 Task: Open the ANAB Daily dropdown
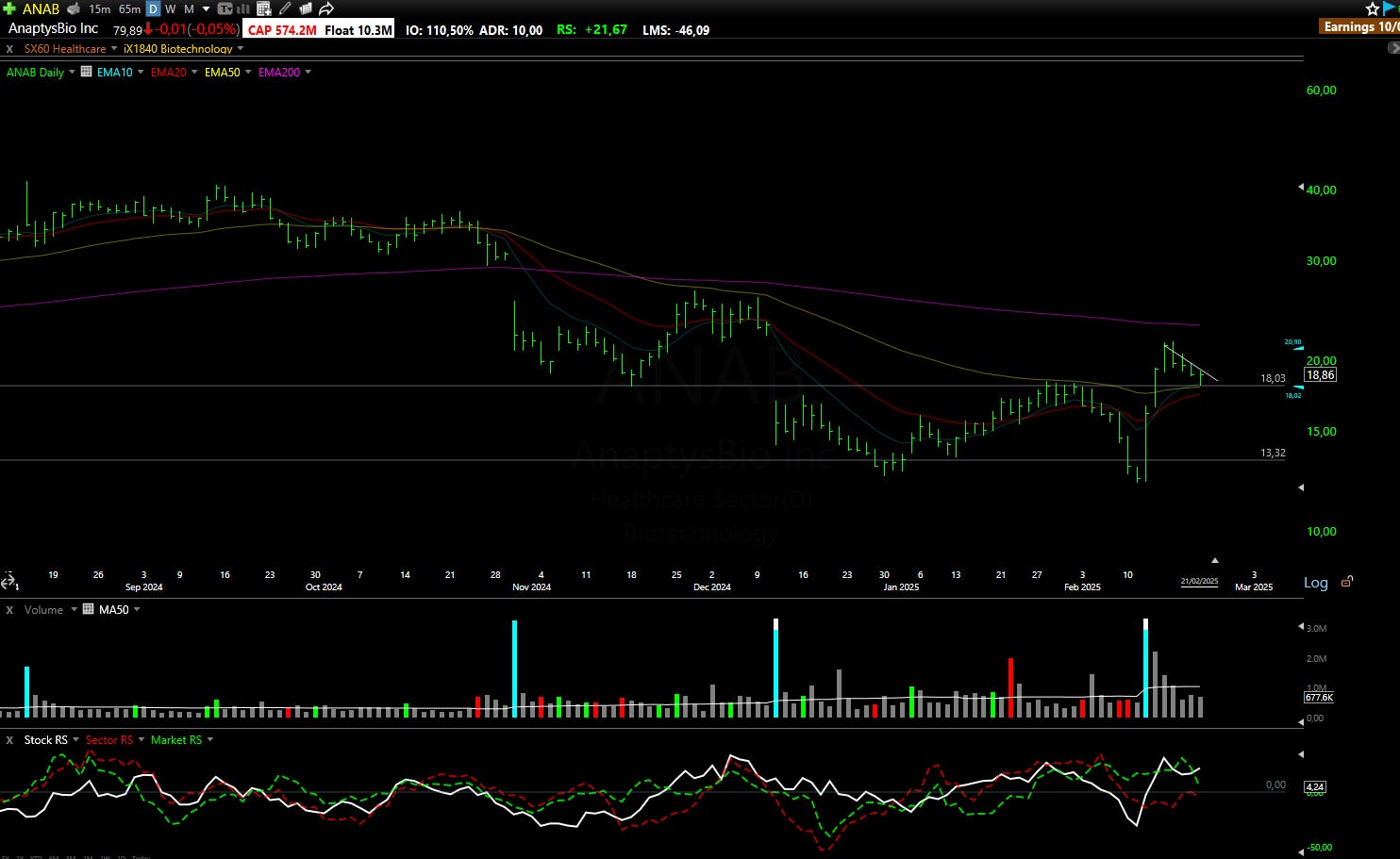tap(72, 73)
